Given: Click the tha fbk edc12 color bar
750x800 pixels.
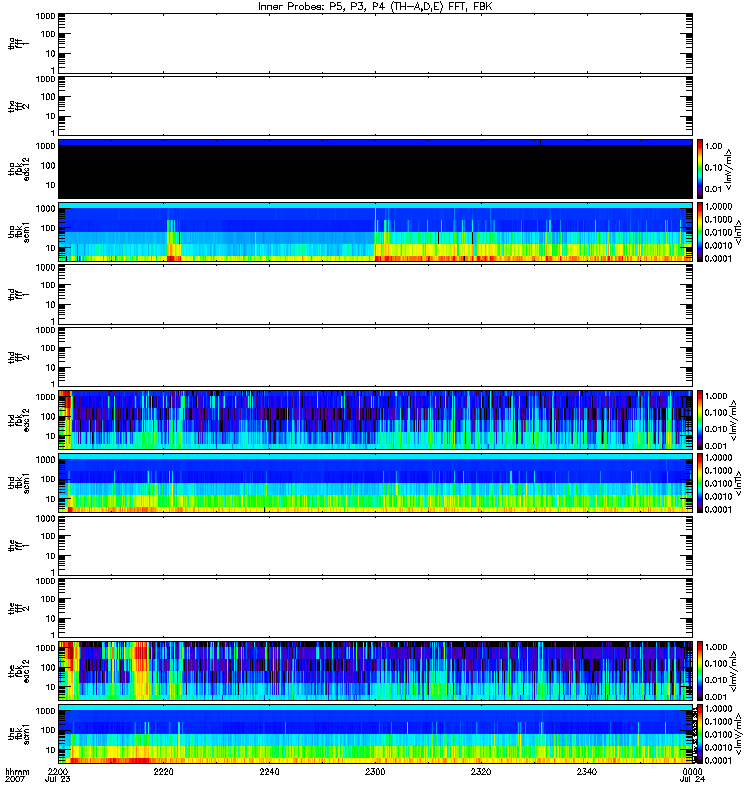Looking at the screenshot, I should (x=700, y=169).
